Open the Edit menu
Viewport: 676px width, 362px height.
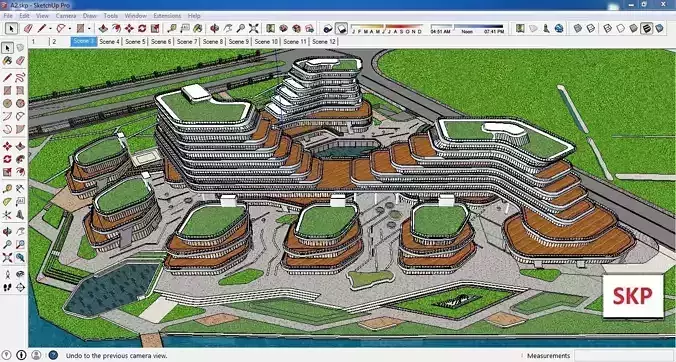click(x=24, y=16)
